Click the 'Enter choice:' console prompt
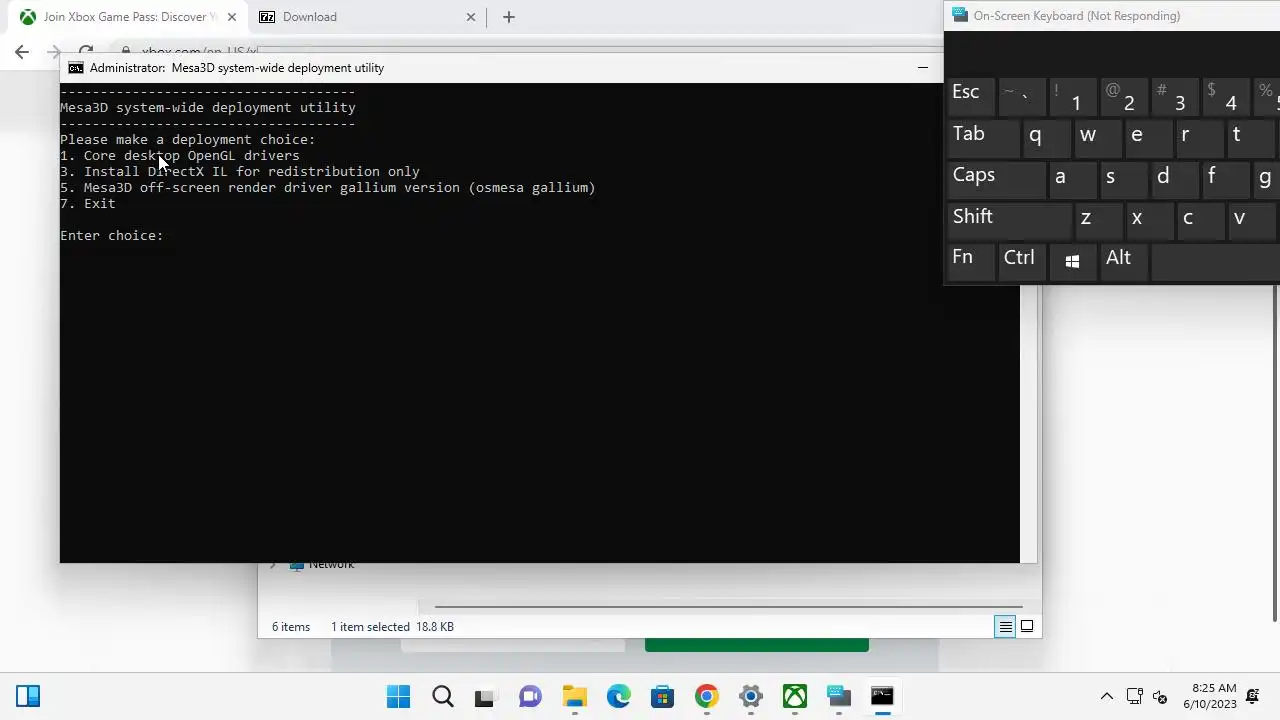 coord(111,235)
